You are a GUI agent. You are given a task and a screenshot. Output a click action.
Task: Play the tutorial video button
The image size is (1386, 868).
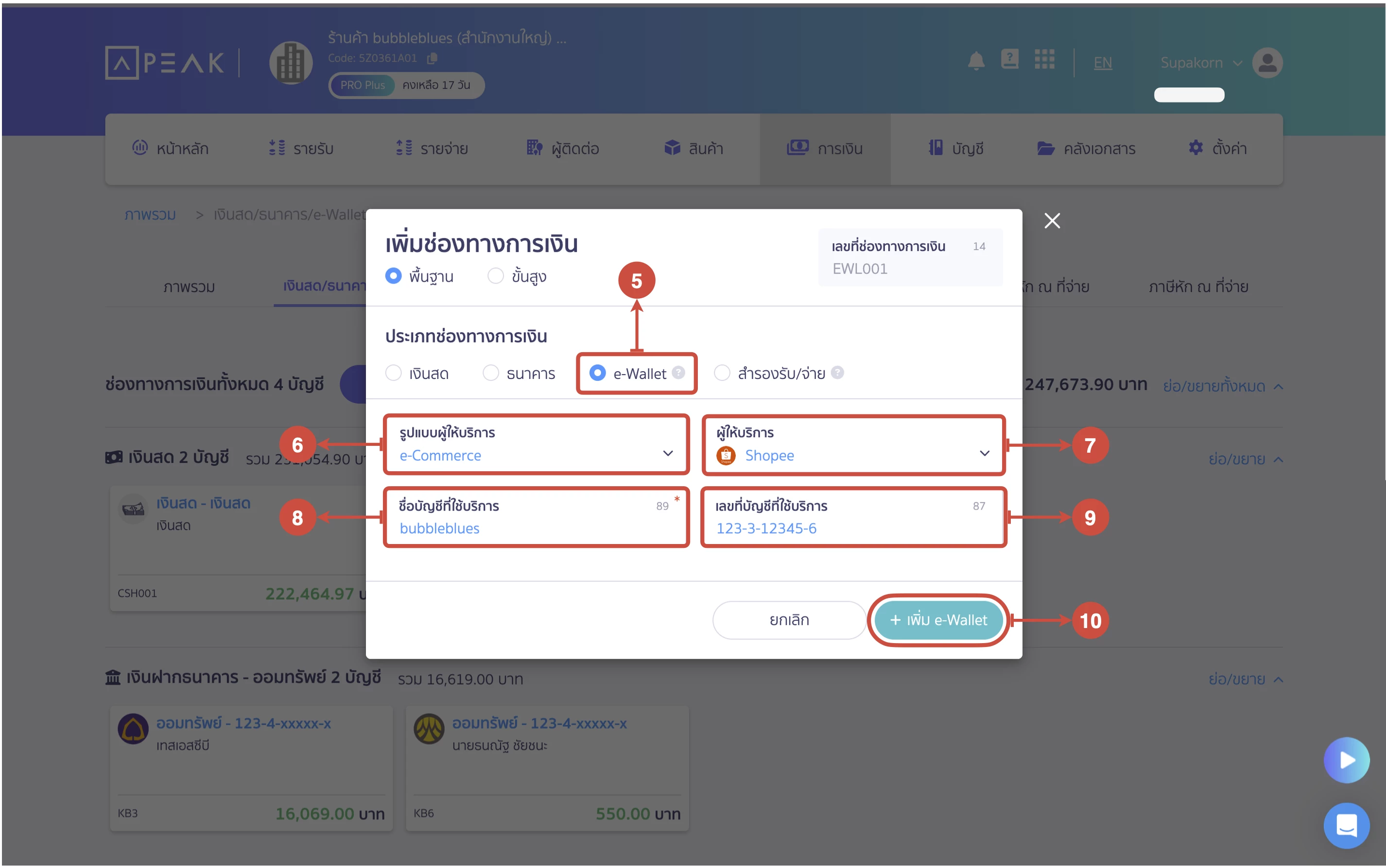(x=1346, y=760)
